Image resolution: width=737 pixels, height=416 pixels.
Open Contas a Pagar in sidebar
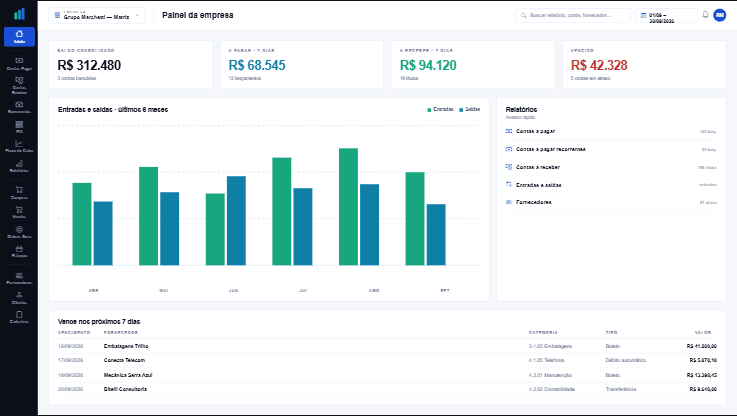click(x=19, y=64)
